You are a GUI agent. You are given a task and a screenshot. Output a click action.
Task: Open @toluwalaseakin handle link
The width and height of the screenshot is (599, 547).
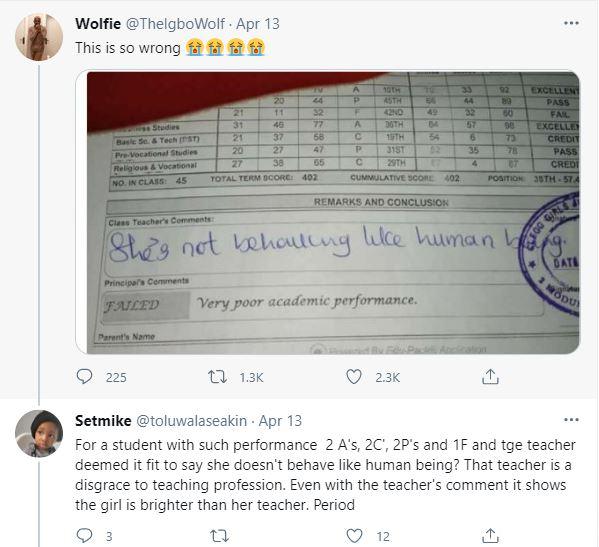[191, 421]
